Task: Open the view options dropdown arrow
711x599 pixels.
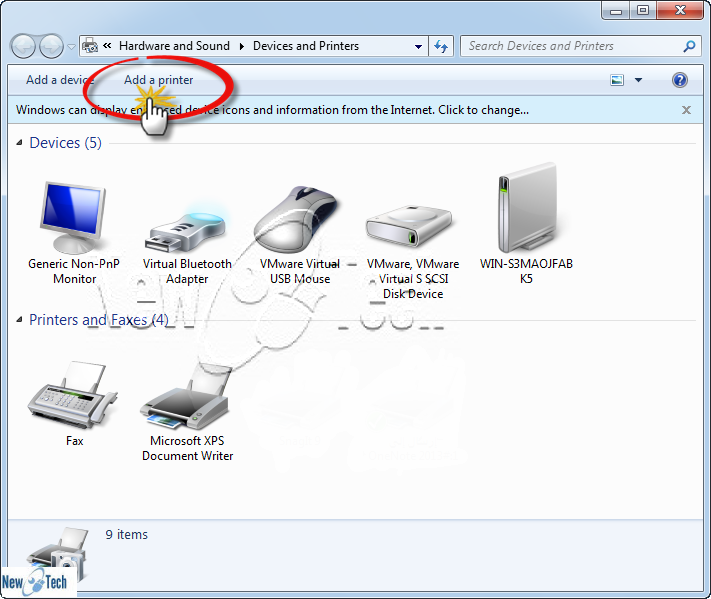Action: point(638,80)
